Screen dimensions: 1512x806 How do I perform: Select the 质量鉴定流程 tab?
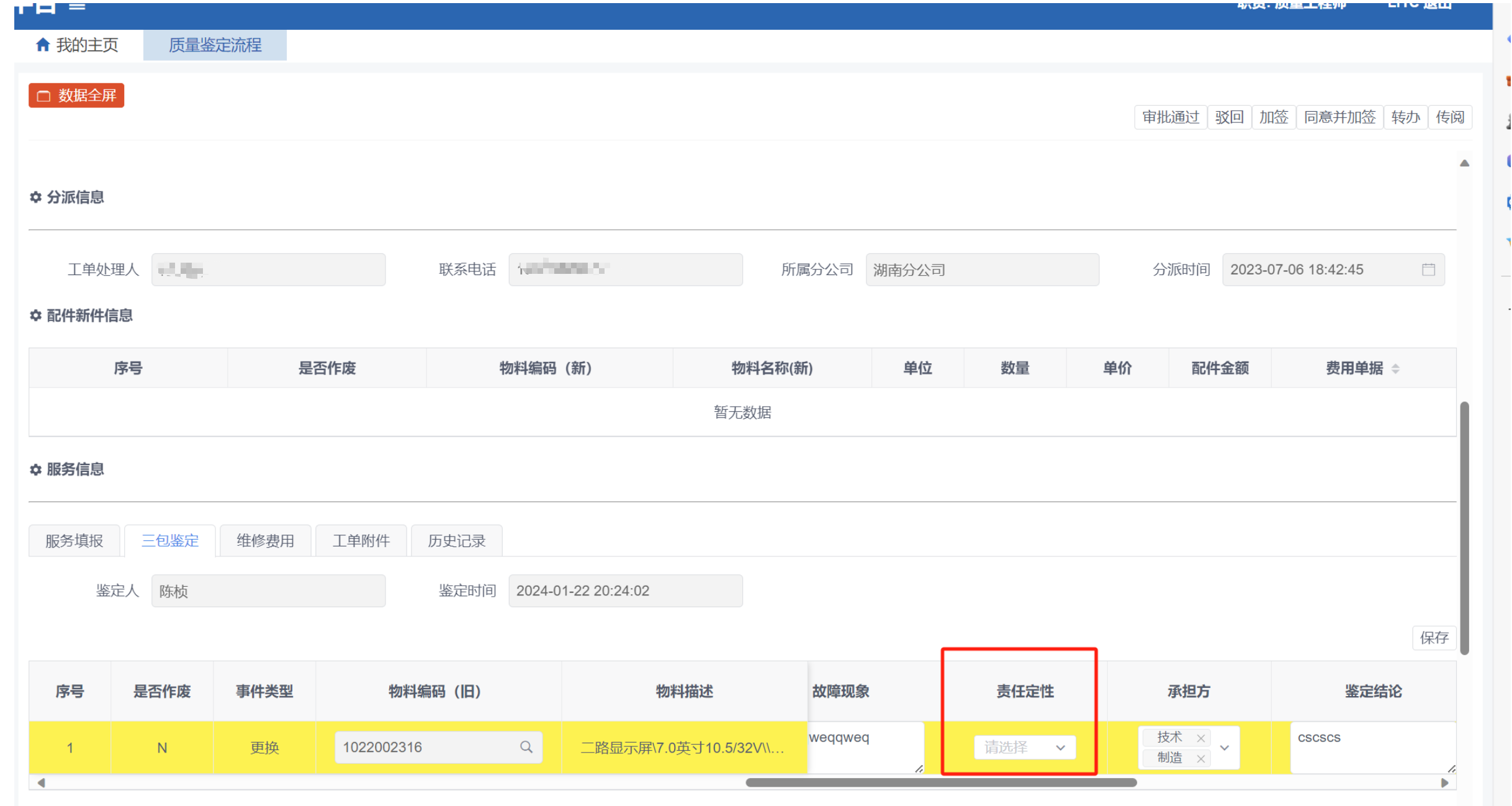pyautogui.click(x=215, y=45)
